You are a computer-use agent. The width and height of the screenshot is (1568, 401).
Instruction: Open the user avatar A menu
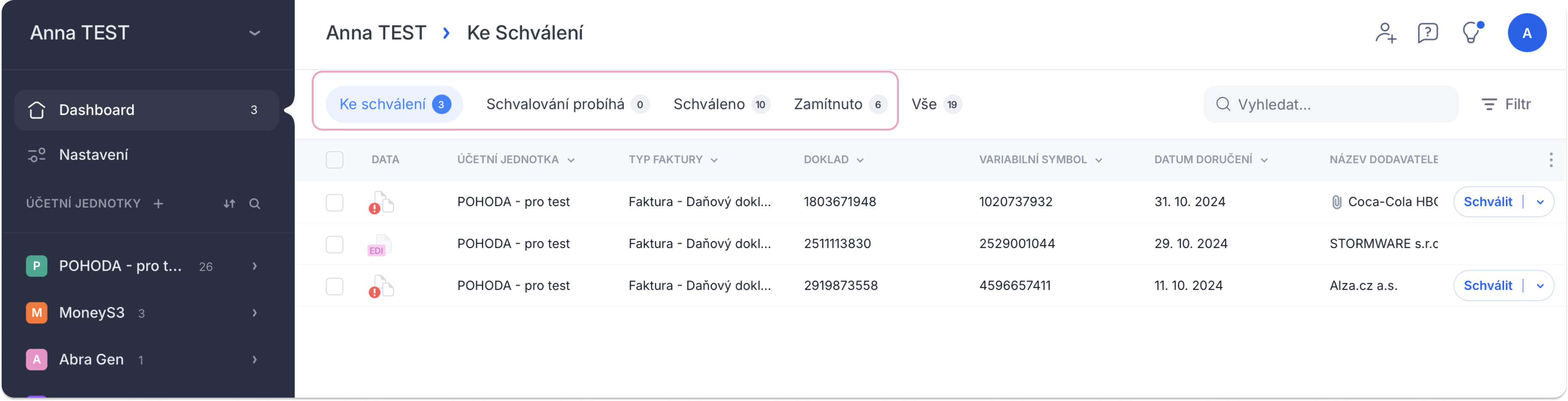(1527, 33)
